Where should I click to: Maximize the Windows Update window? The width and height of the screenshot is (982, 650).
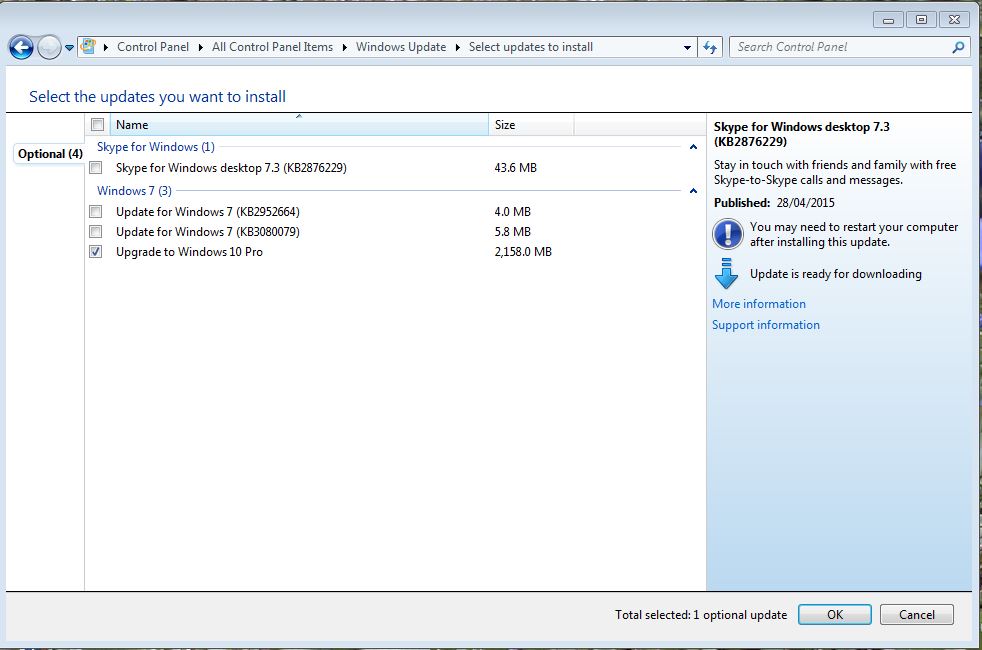coord(921,20)
